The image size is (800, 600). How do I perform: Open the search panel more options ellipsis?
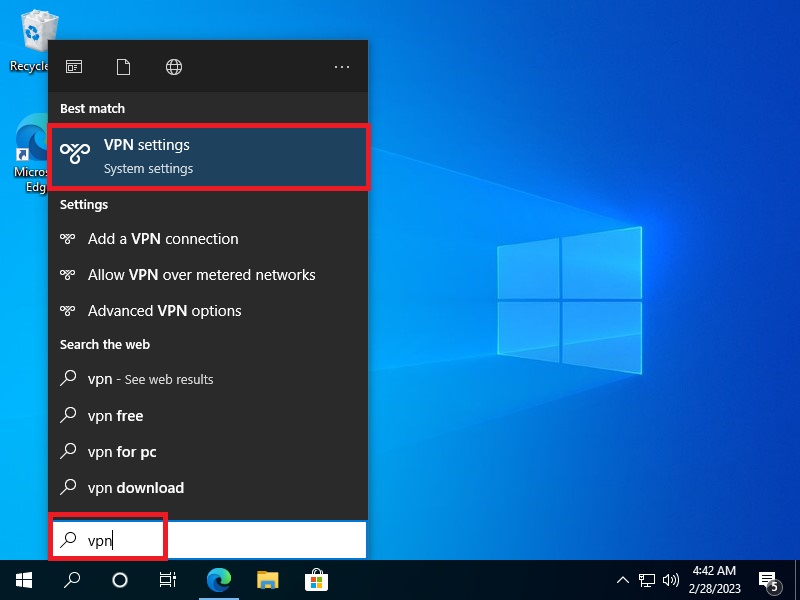pyautogui.click(x=342, y=67)
